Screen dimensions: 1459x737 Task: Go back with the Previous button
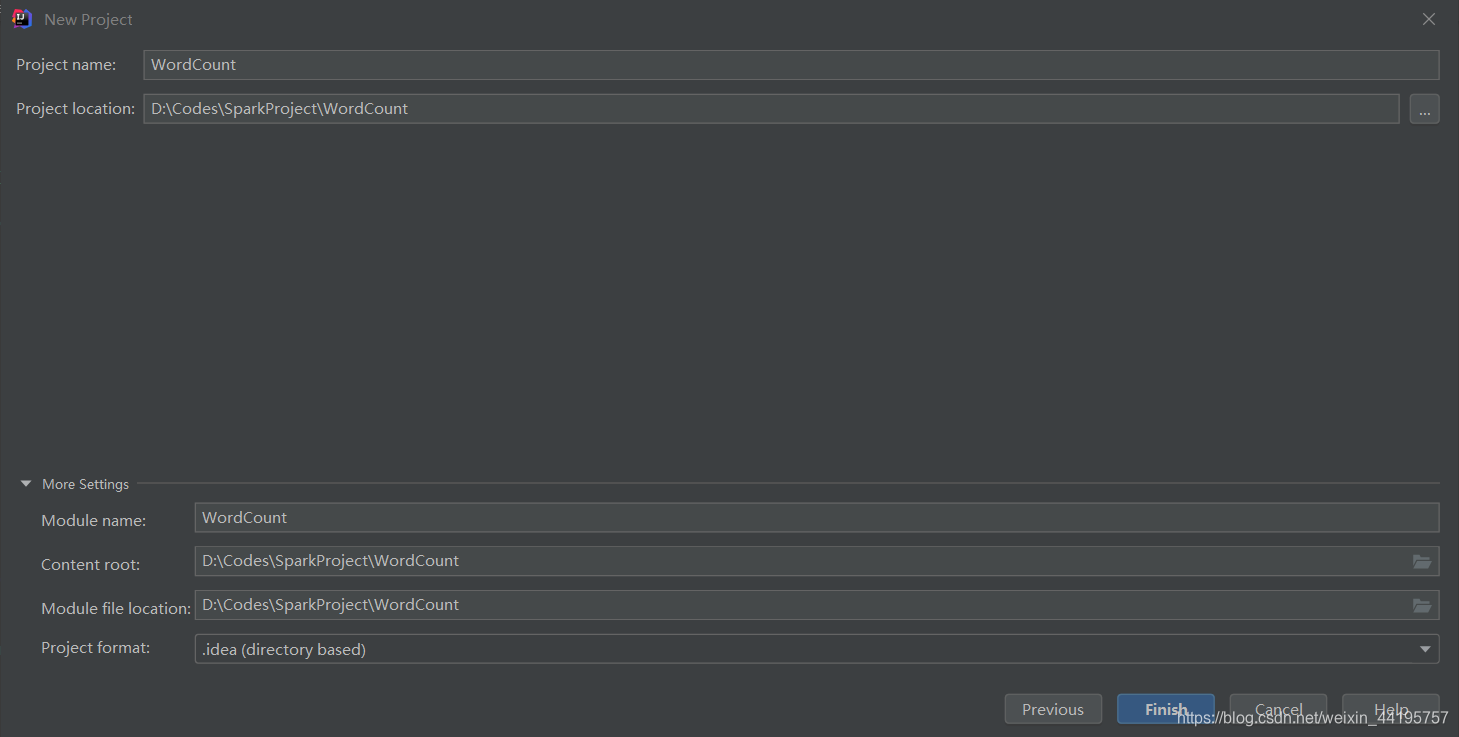click(1053, 709)
